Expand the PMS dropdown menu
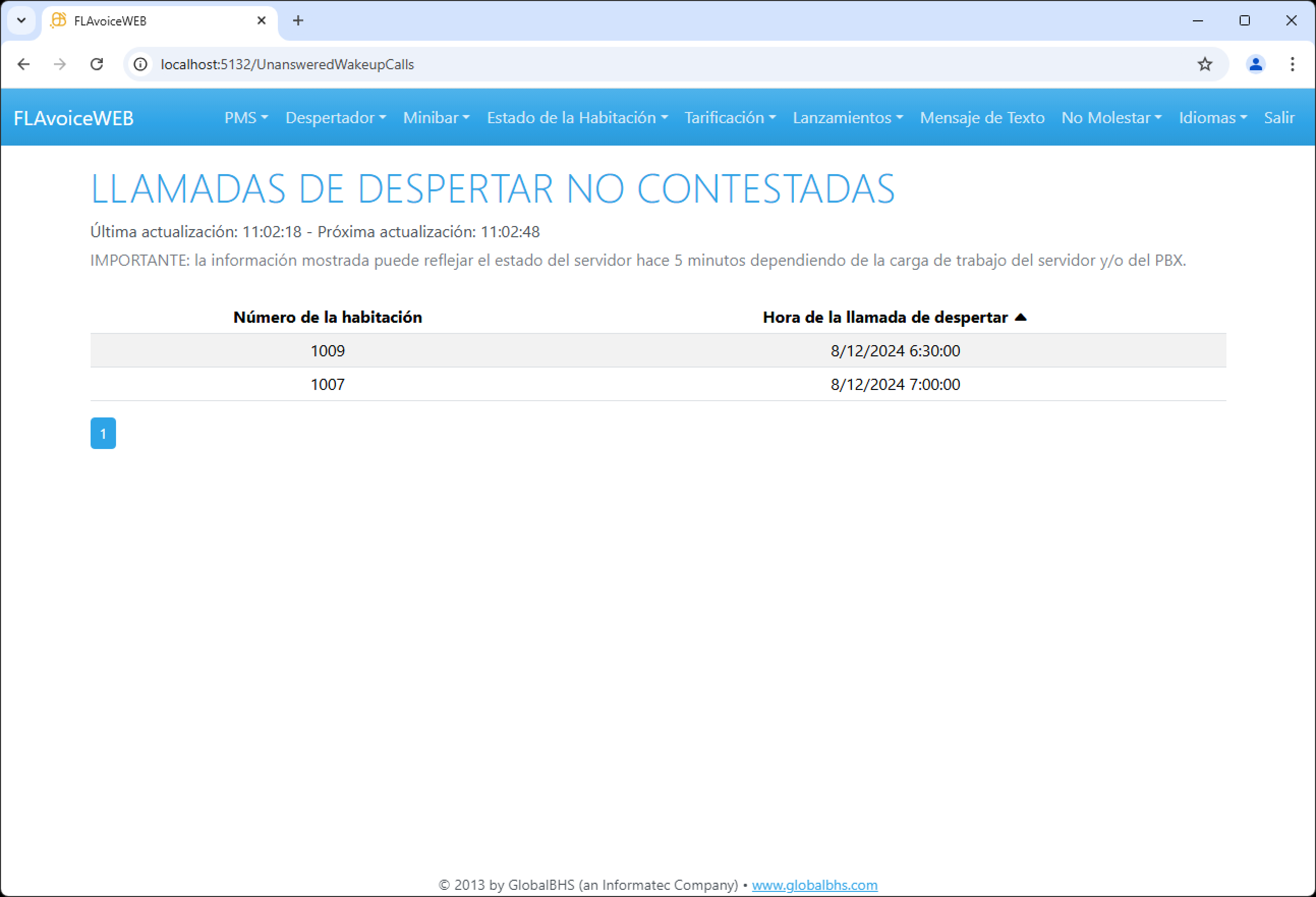The width and height of the screenshot is (1316, 897). 246,118
